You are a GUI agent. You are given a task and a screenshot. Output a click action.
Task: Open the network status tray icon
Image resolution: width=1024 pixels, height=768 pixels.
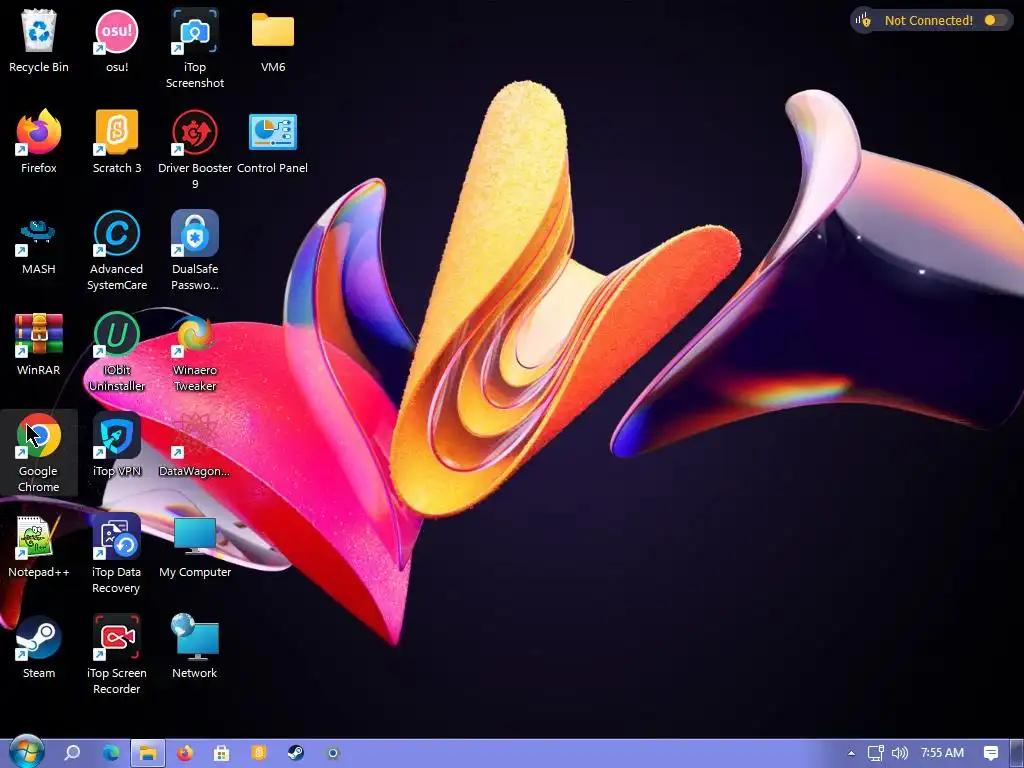[x=876, y=753]
